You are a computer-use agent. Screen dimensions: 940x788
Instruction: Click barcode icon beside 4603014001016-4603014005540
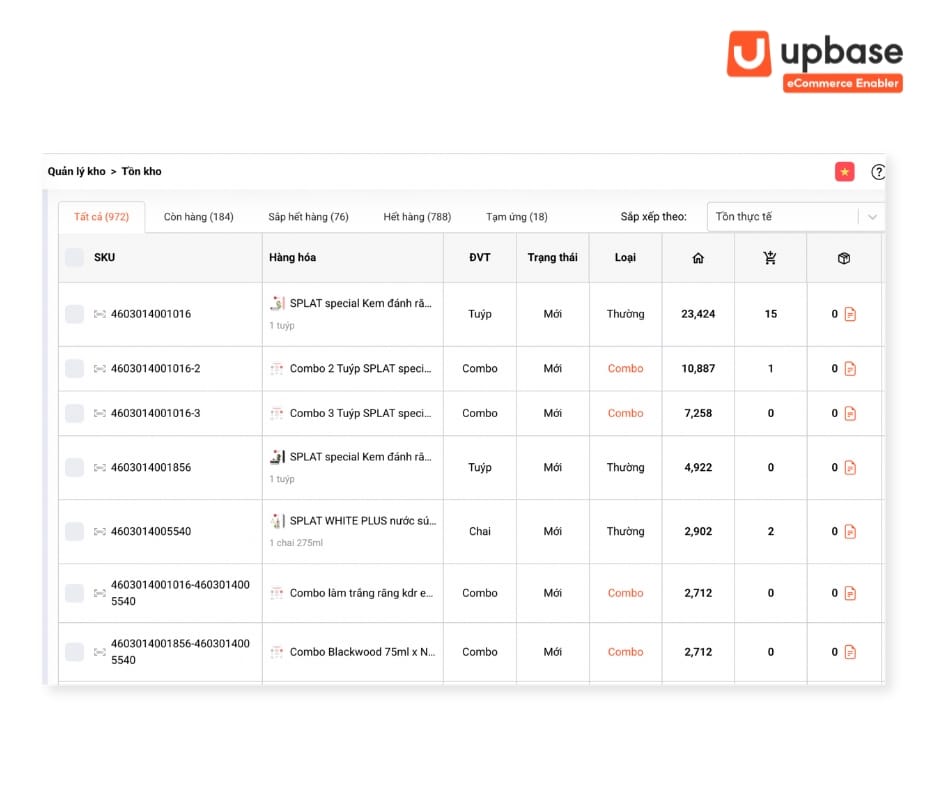click(x=100, y=593)
